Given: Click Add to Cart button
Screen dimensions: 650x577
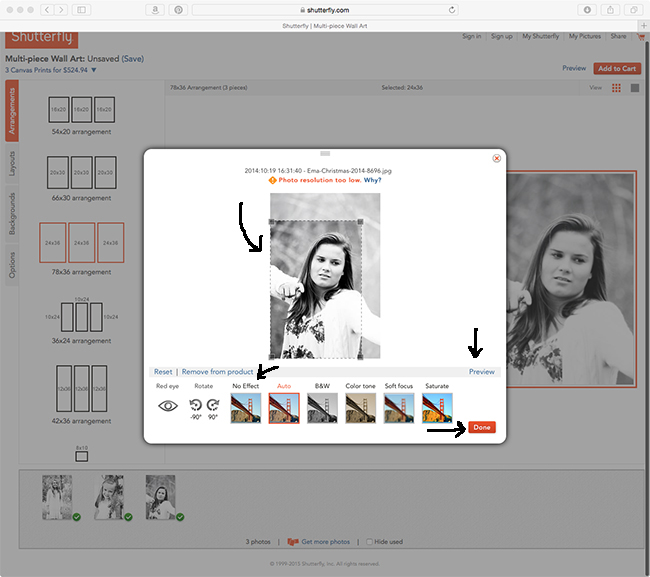Looking at the screenshot, I should click(x=617, y=68).
